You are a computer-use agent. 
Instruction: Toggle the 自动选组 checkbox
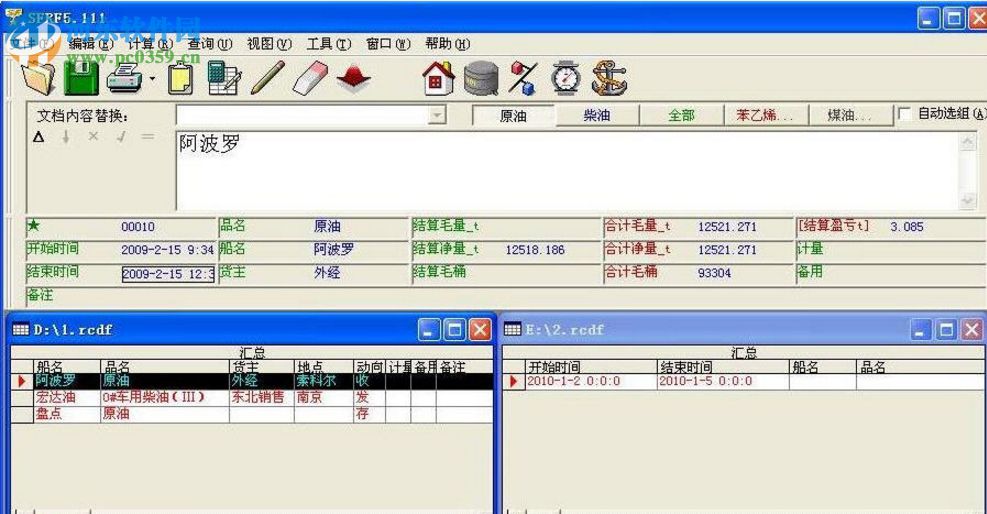[905, 114]
